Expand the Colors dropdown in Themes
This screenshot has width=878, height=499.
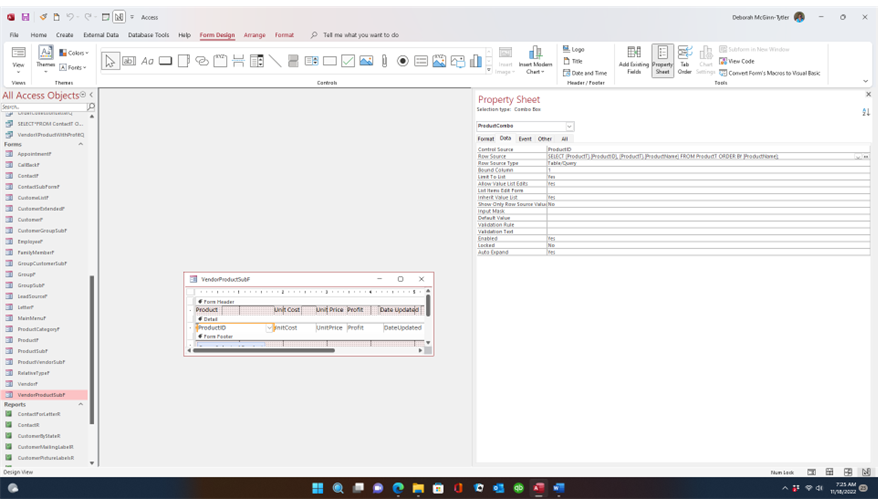tap(74, 53)
